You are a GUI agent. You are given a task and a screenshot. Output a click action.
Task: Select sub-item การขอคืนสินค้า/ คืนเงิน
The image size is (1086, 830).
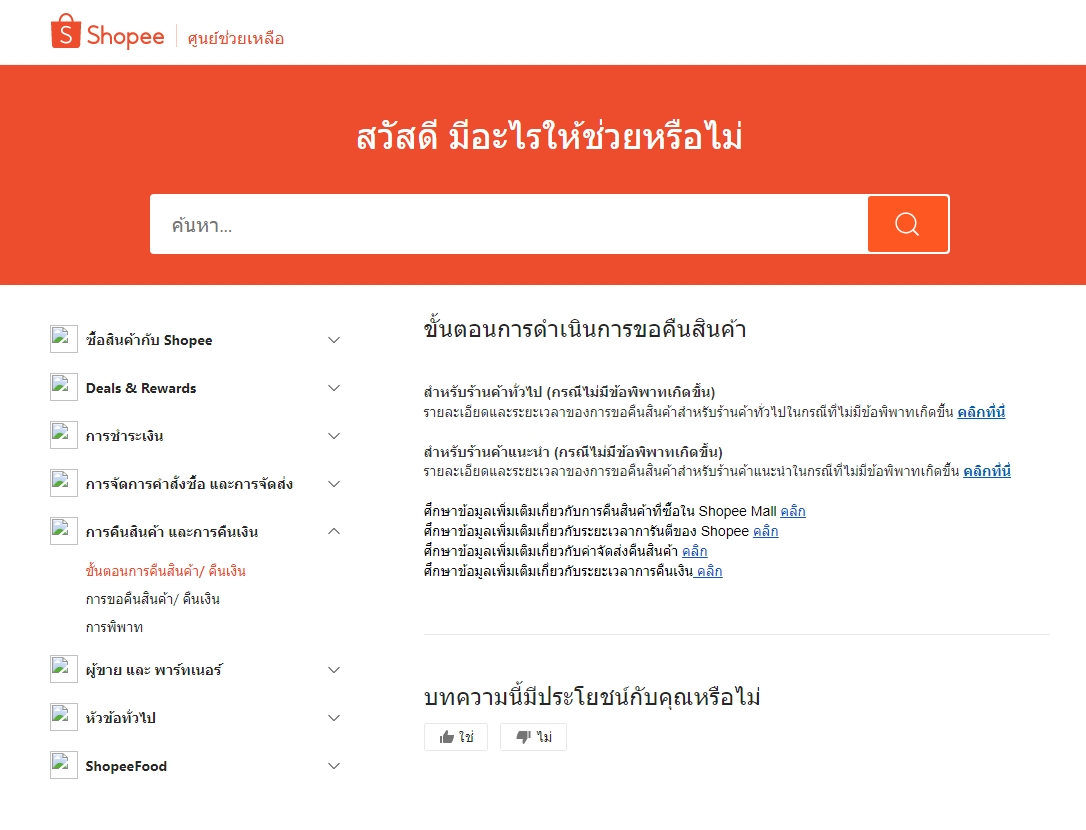tap(152, 599)
